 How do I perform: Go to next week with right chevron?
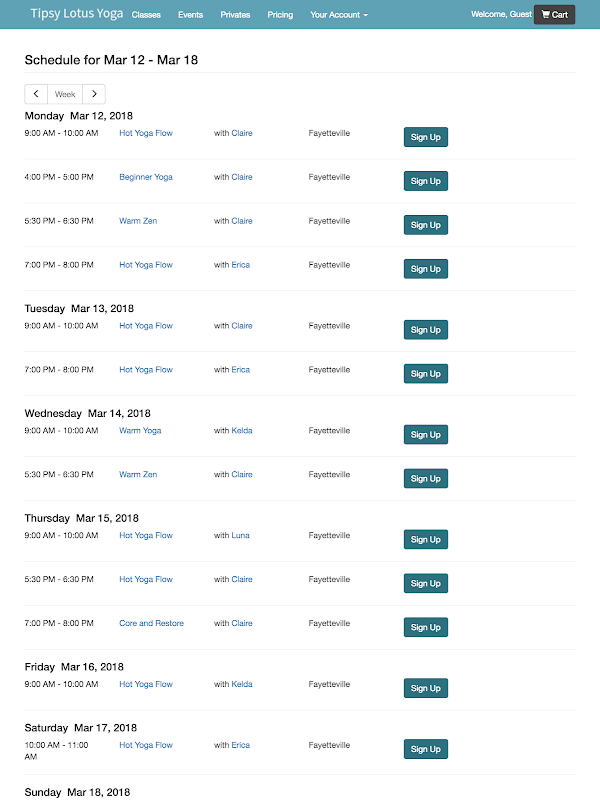94,94
